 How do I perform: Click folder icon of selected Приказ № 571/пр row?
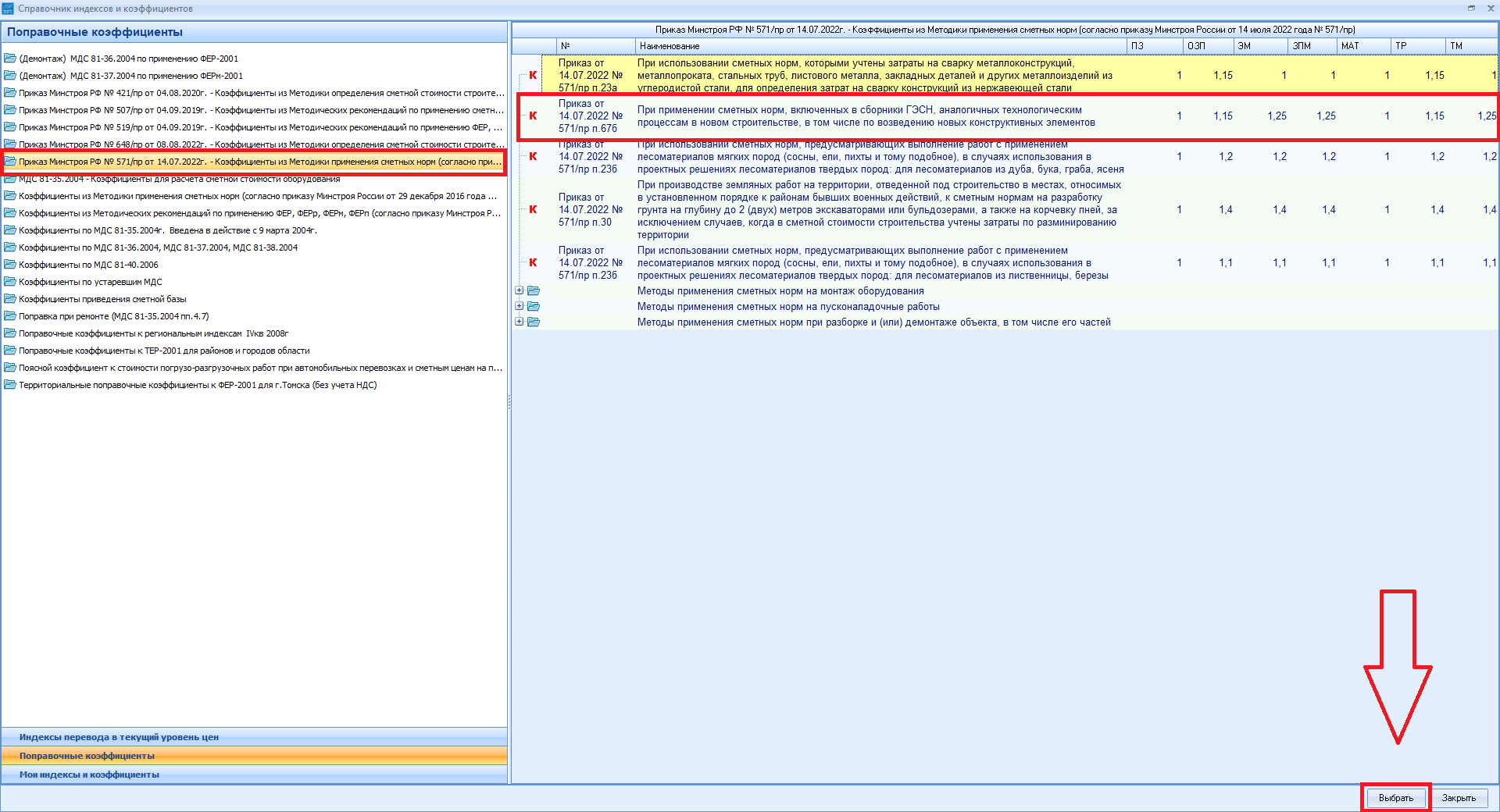[10, 162]
